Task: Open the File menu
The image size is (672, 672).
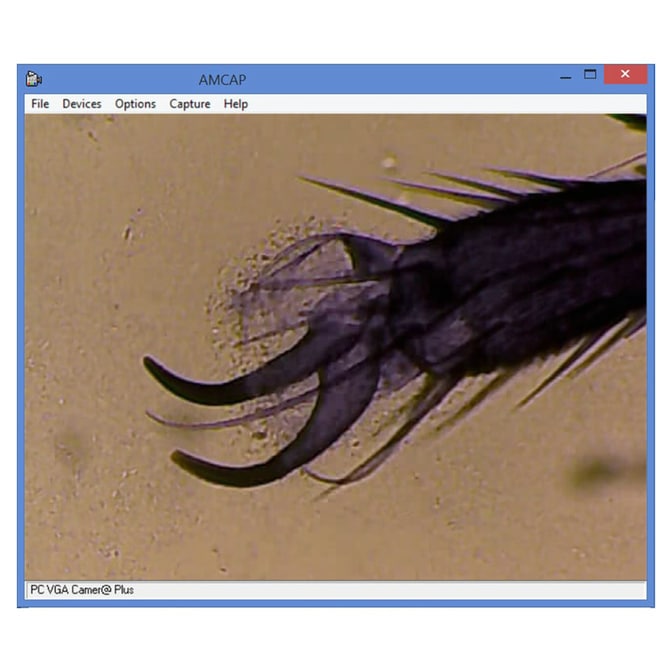Action: pyautogui.click(x=40, y=104)
